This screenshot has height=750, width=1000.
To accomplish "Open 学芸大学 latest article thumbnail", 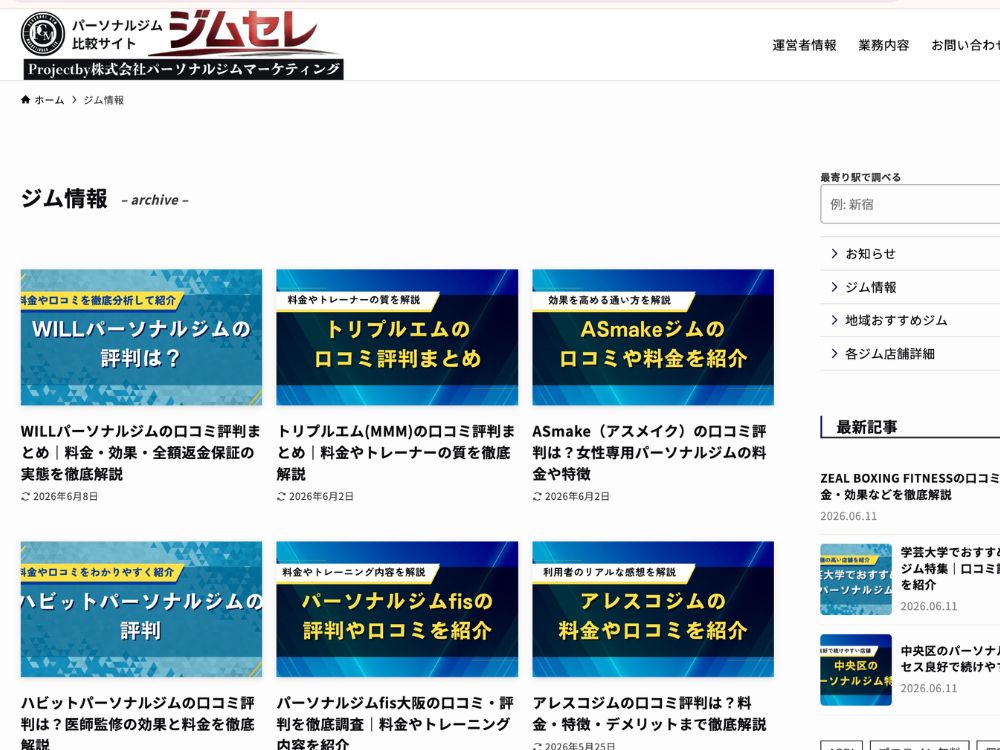I will pyautogui.click(x=856, y=579).
